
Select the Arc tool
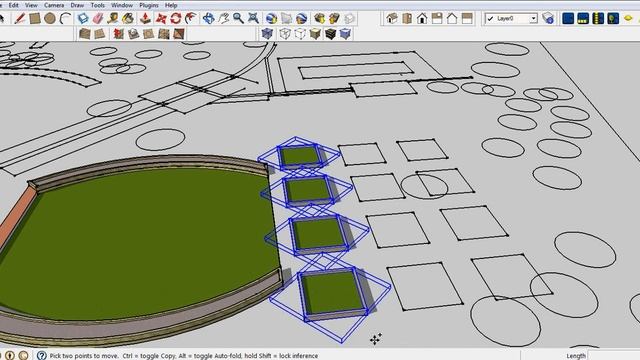coord(65,18)
